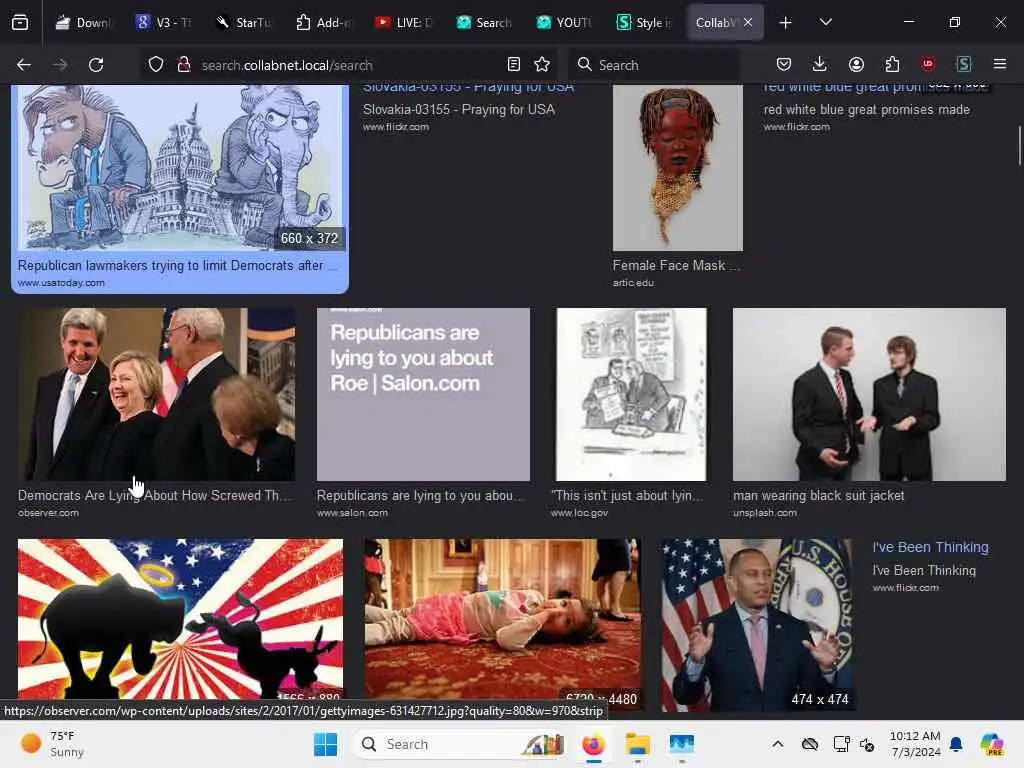The image size is (1024, 768).
Task: Open elephant and donkey silhouette flag thumbnail
Action: pyautogui.click(x=180, y=620)
